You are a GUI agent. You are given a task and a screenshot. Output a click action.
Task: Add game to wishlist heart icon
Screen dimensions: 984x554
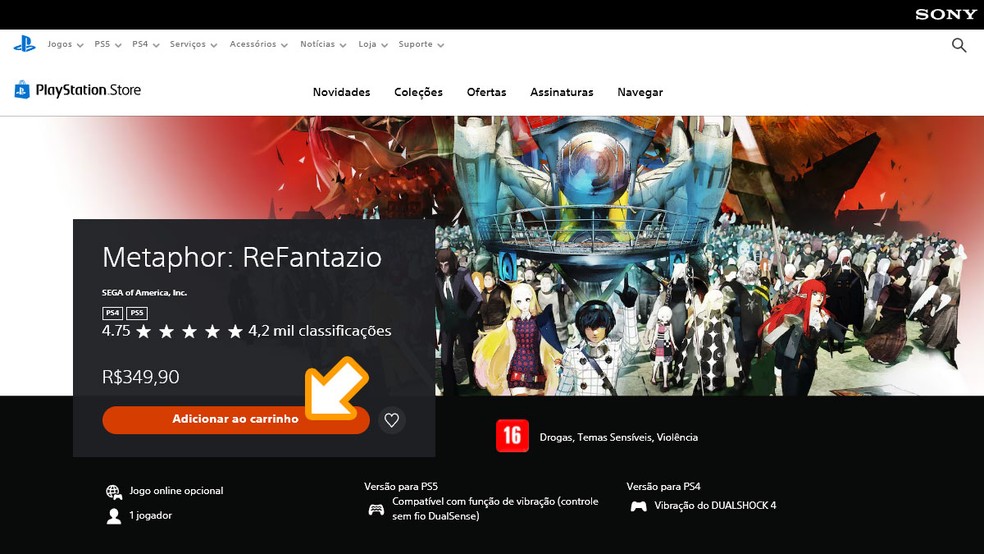coord(392,420)
